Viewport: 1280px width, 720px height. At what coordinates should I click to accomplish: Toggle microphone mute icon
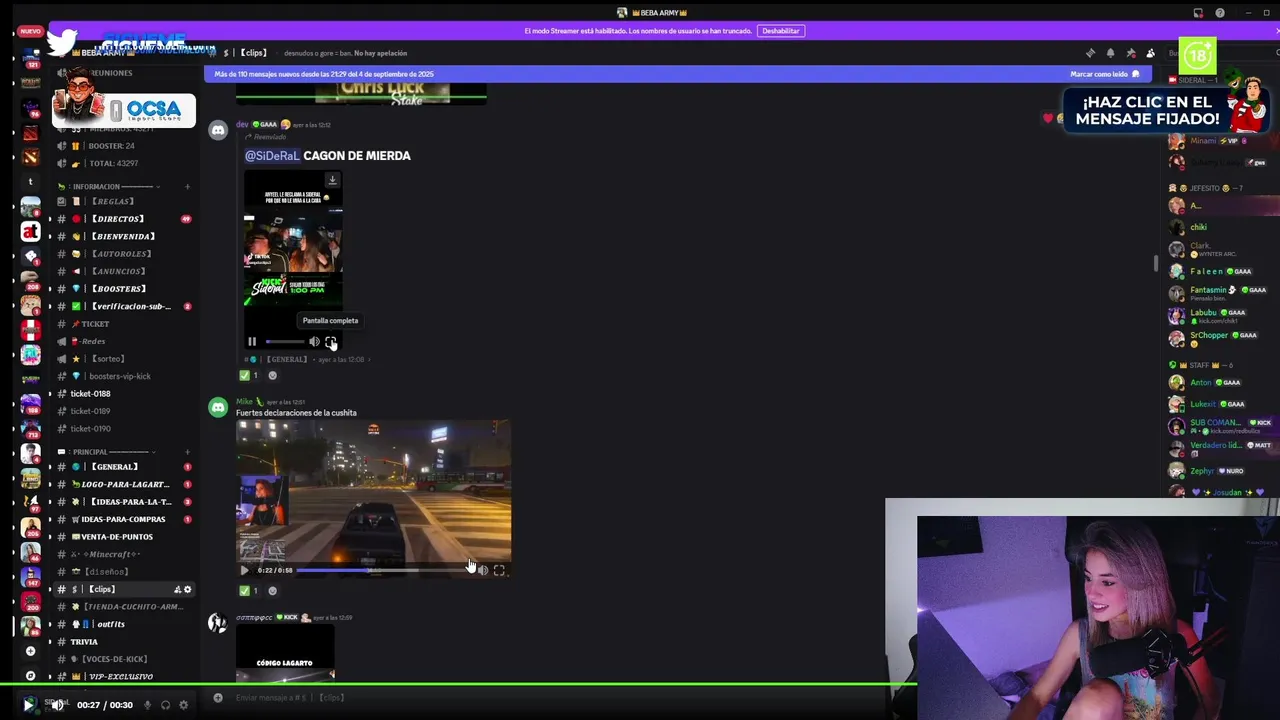pyautogui.click(x=147, y=705)
